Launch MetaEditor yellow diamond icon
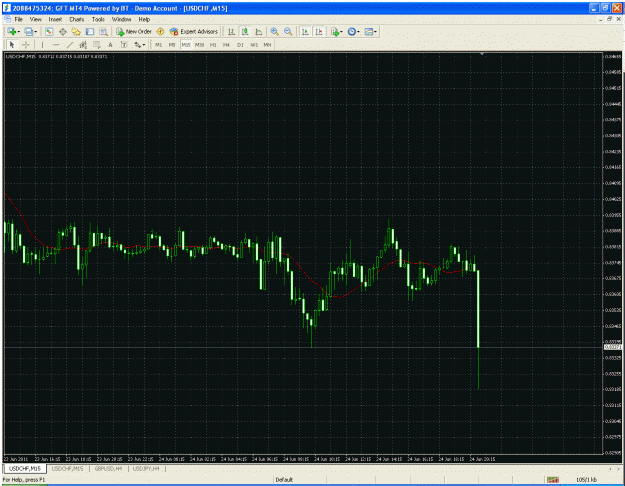 (160, 31)
